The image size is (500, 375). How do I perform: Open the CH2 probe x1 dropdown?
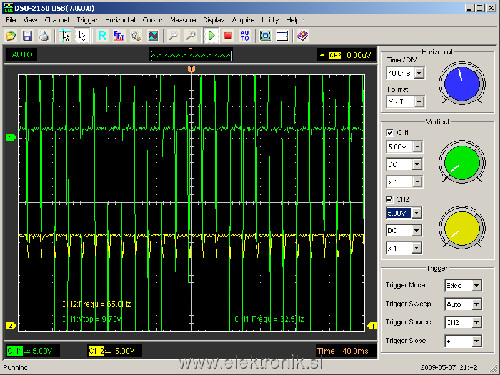click(417, 248)
